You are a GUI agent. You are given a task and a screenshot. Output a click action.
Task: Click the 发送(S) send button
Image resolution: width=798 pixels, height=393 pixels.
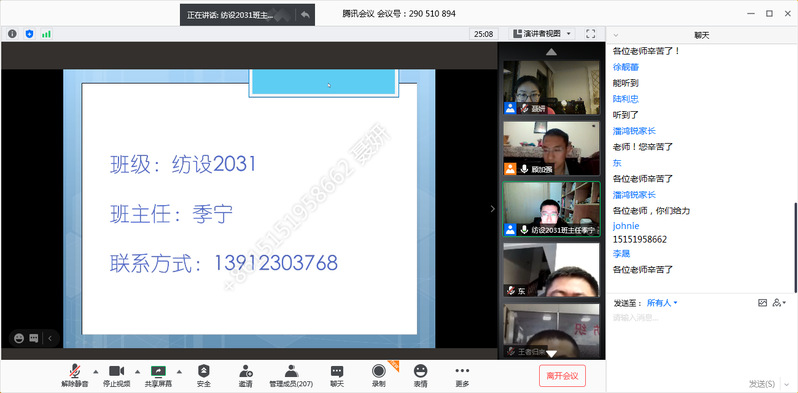click(x=762, y=384)
